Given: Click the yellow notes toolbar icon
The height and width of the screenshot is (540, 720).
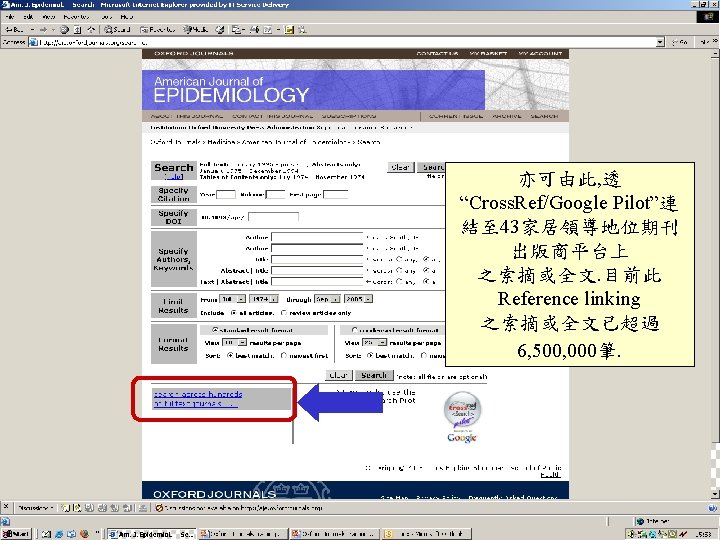Looking at the screenshot, I should click(x=289, y=29).
